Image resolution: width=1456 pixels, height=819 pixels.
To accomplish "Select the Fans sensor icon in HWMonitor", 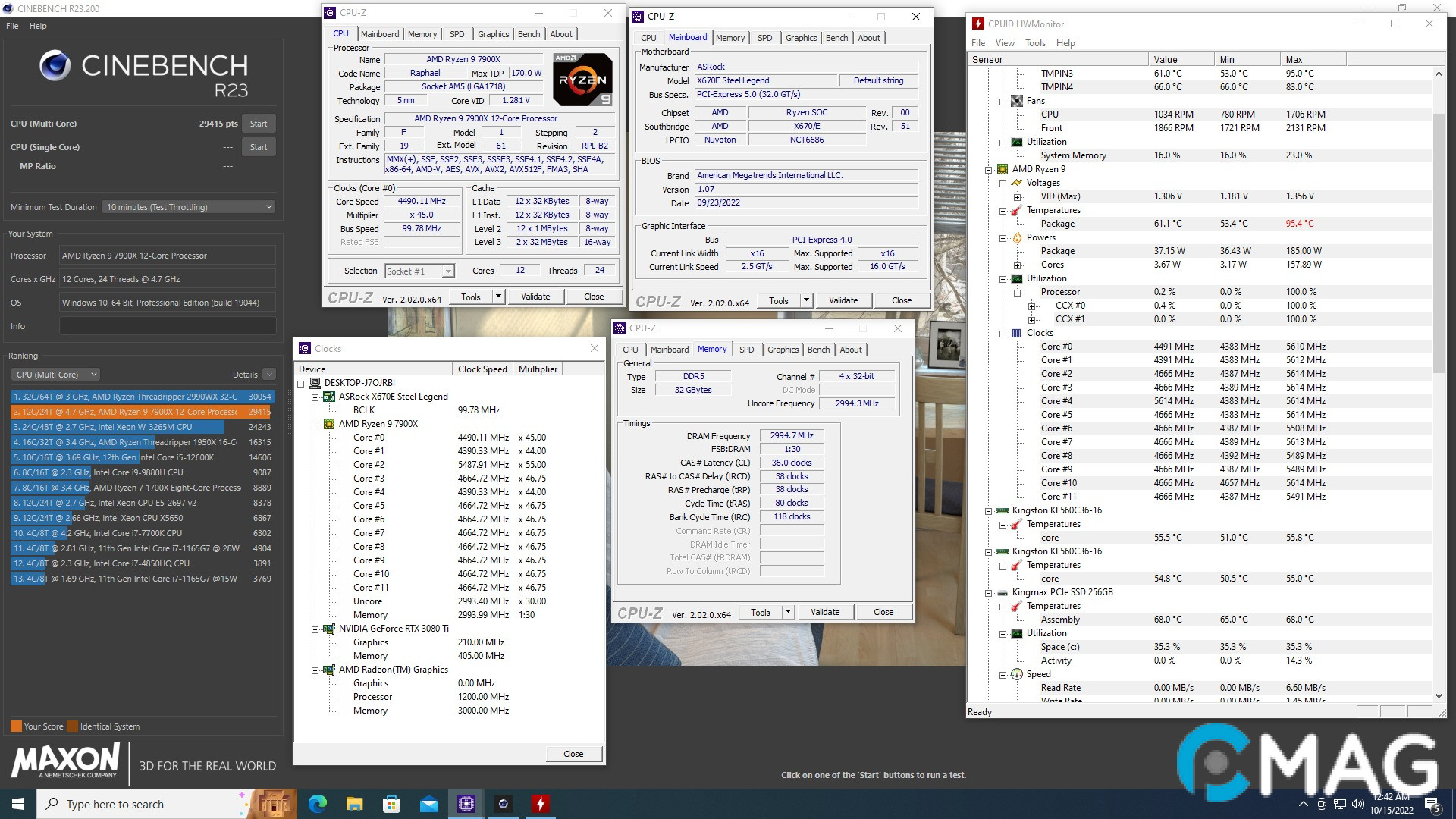I will click(1017, 100).
